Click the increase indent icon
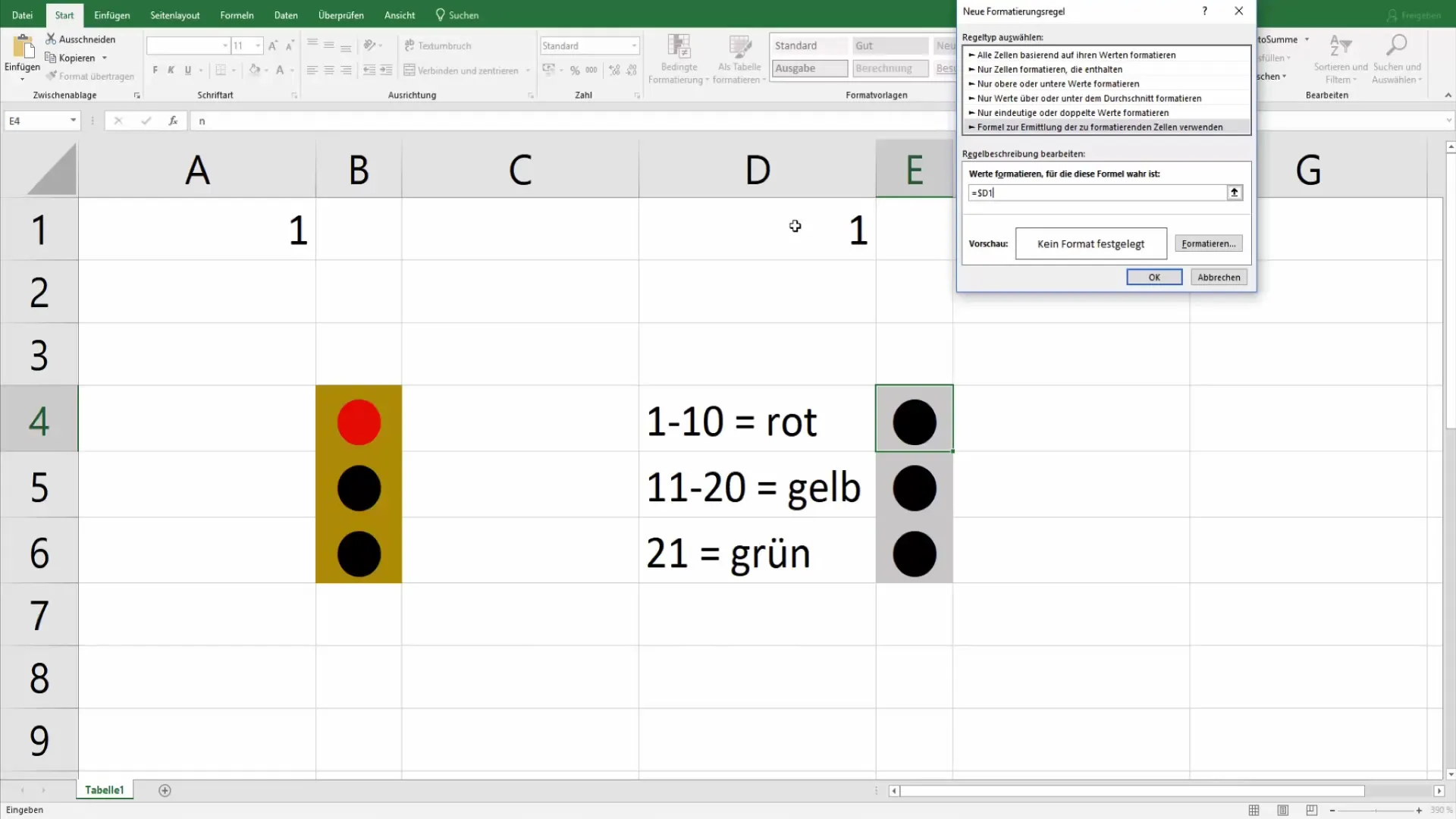This screenshot has width=1456, height=819. [386, 70]
